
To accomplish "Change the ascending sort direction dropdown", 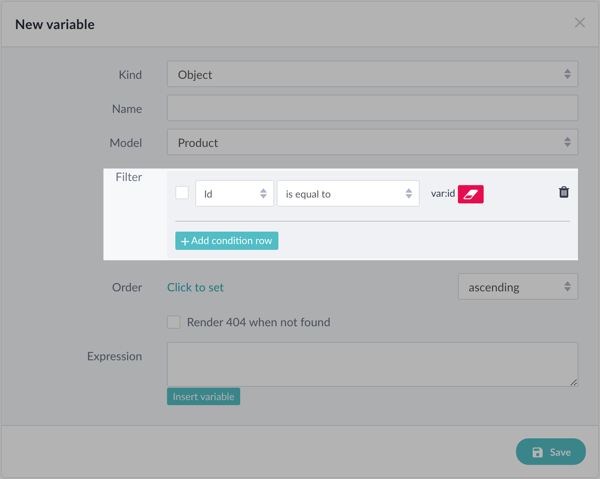I will pyautogui.click(x=517, y=287).
